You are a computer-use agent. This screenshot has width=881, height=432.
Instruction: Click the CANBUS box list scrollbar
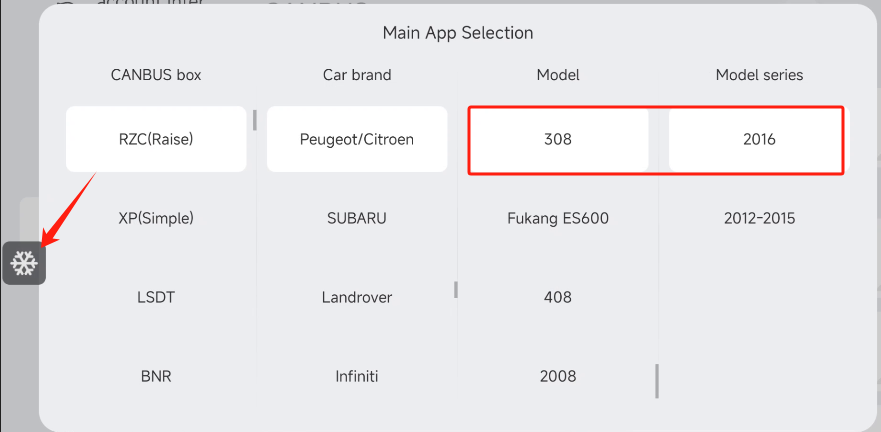pos(255,120)
